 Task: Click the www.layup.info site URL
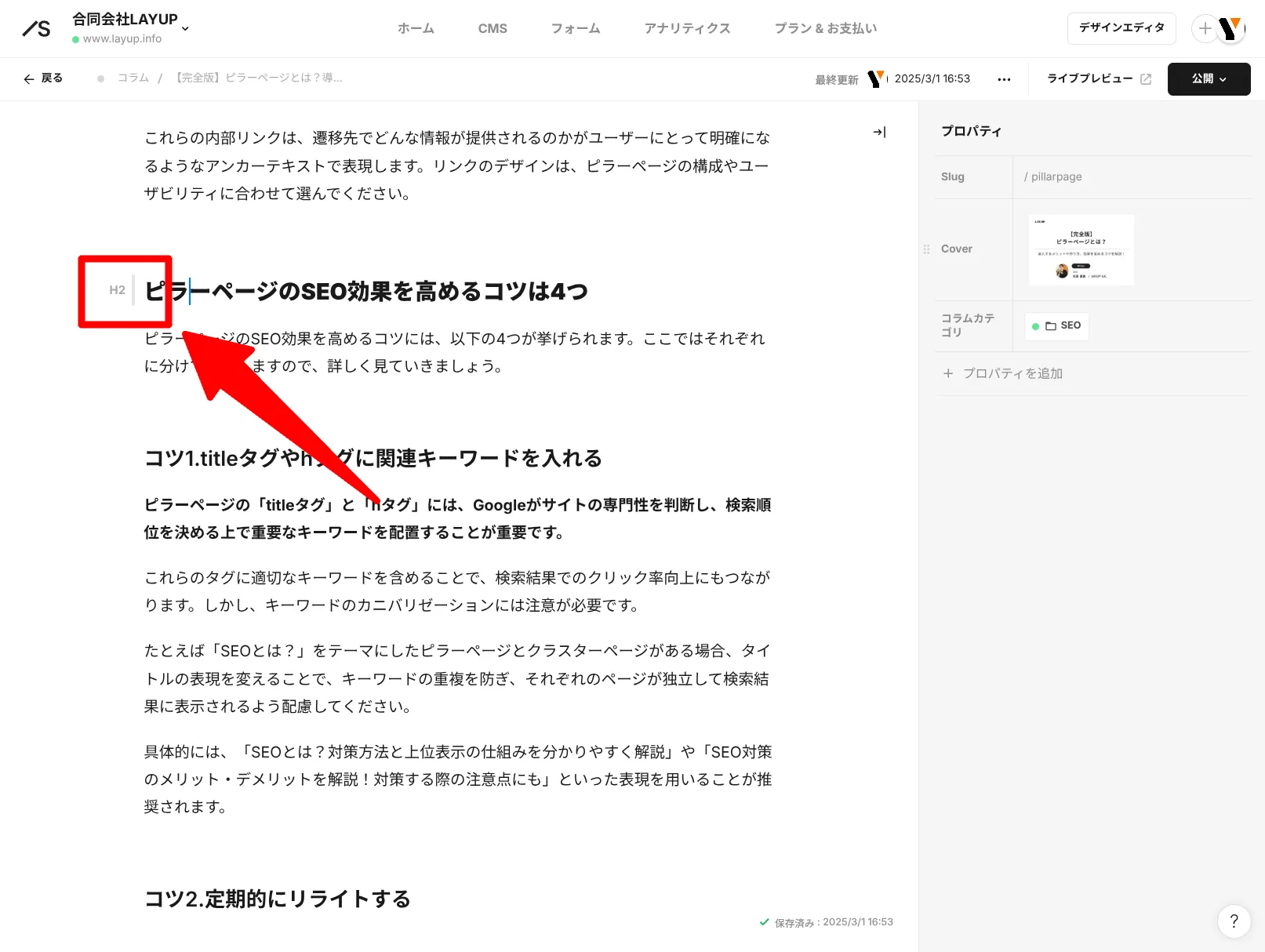click(x=122, y=38)
